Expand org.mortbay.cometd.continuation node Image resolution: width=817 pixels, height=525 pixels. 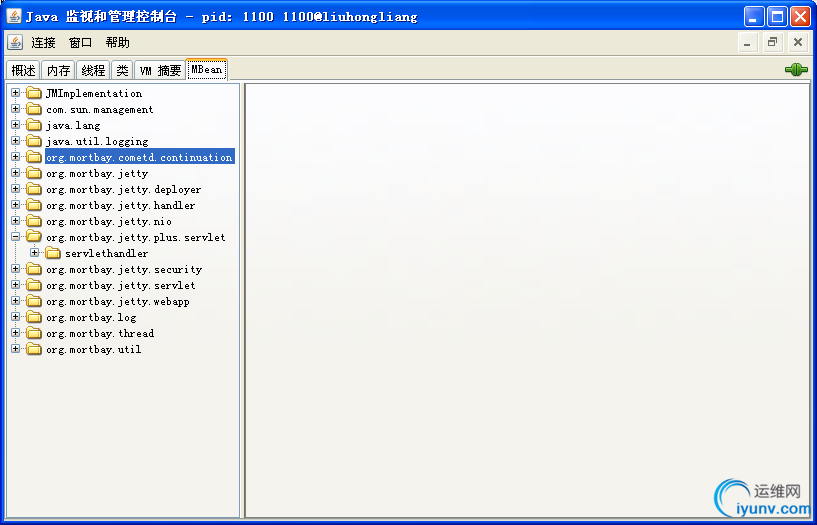(16, 156)
